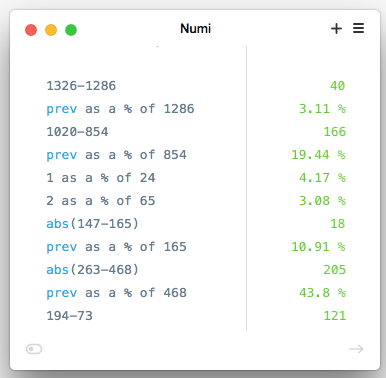This screenshot has width=386, height=378.
Task: Copy the result 3.08 %
Action: pos(322,201)
